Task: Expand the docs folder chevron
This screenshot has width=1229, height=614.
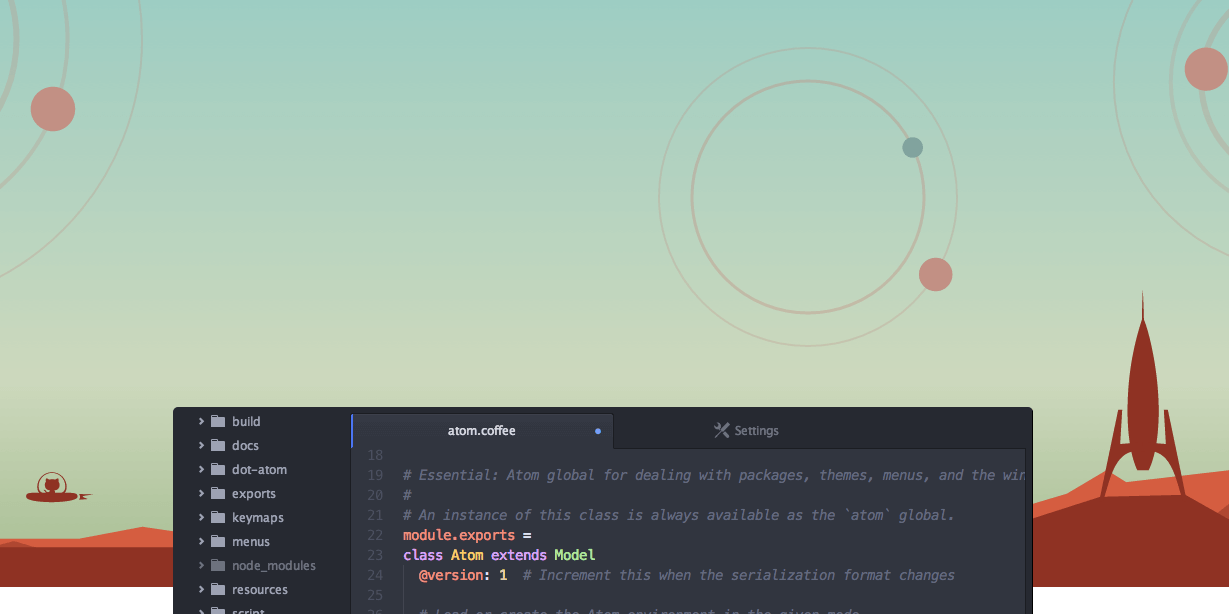Action: (x=201, y=445)
